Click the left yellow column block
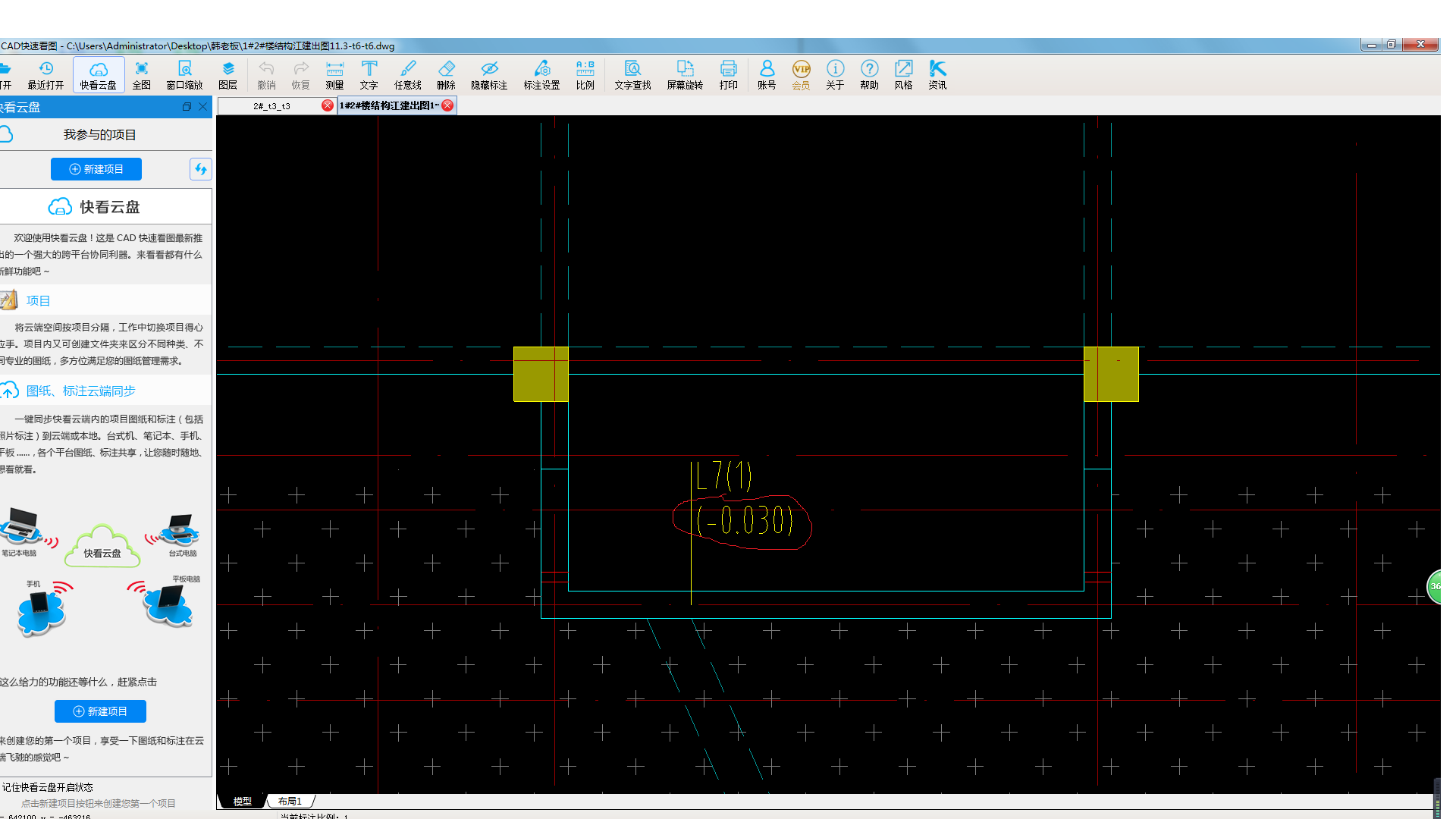This screenshot has height=819, width=1456. pos(541,374)
